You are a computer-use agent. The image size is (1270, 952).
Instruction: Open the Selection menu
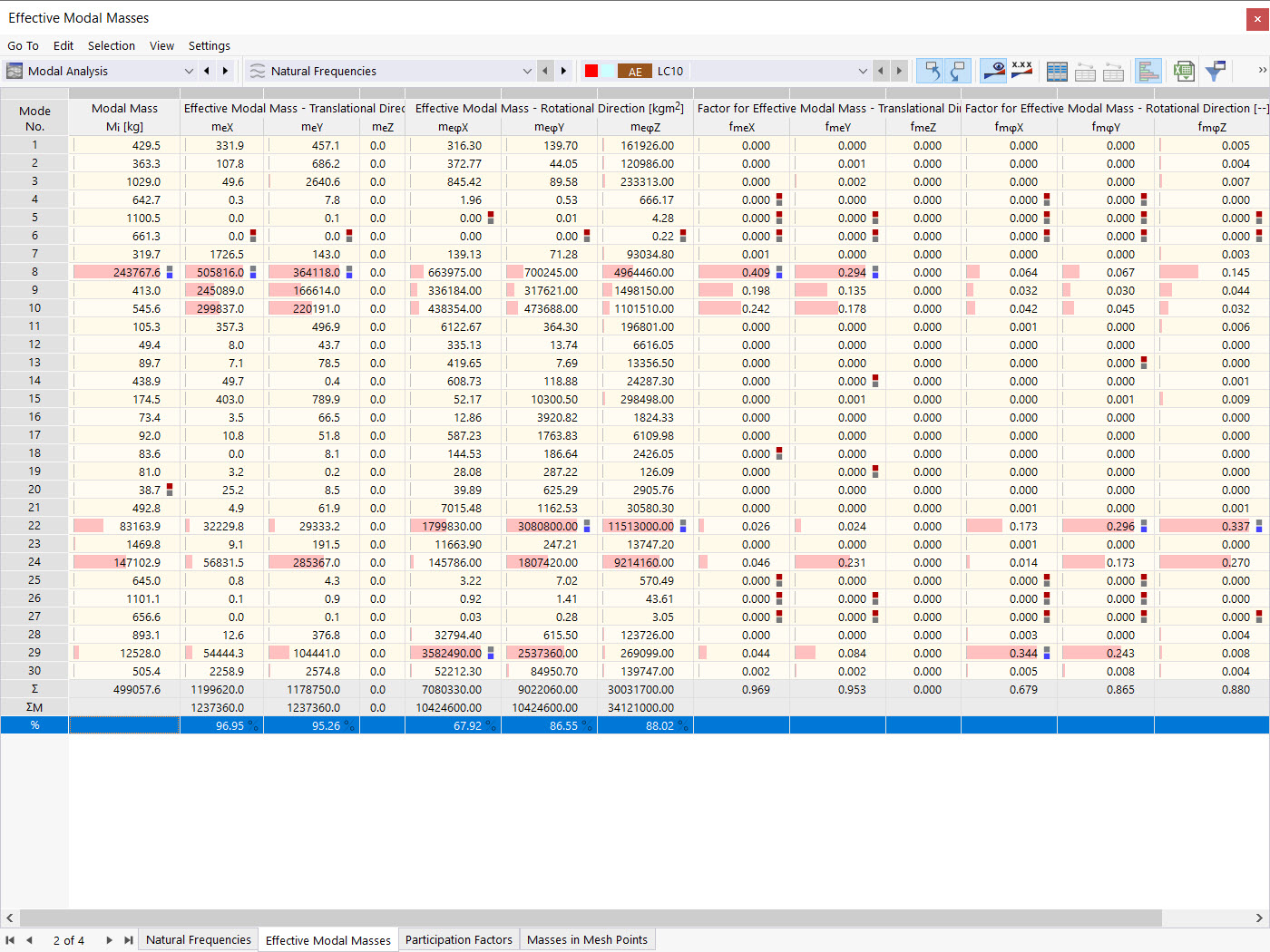[112, 45]
